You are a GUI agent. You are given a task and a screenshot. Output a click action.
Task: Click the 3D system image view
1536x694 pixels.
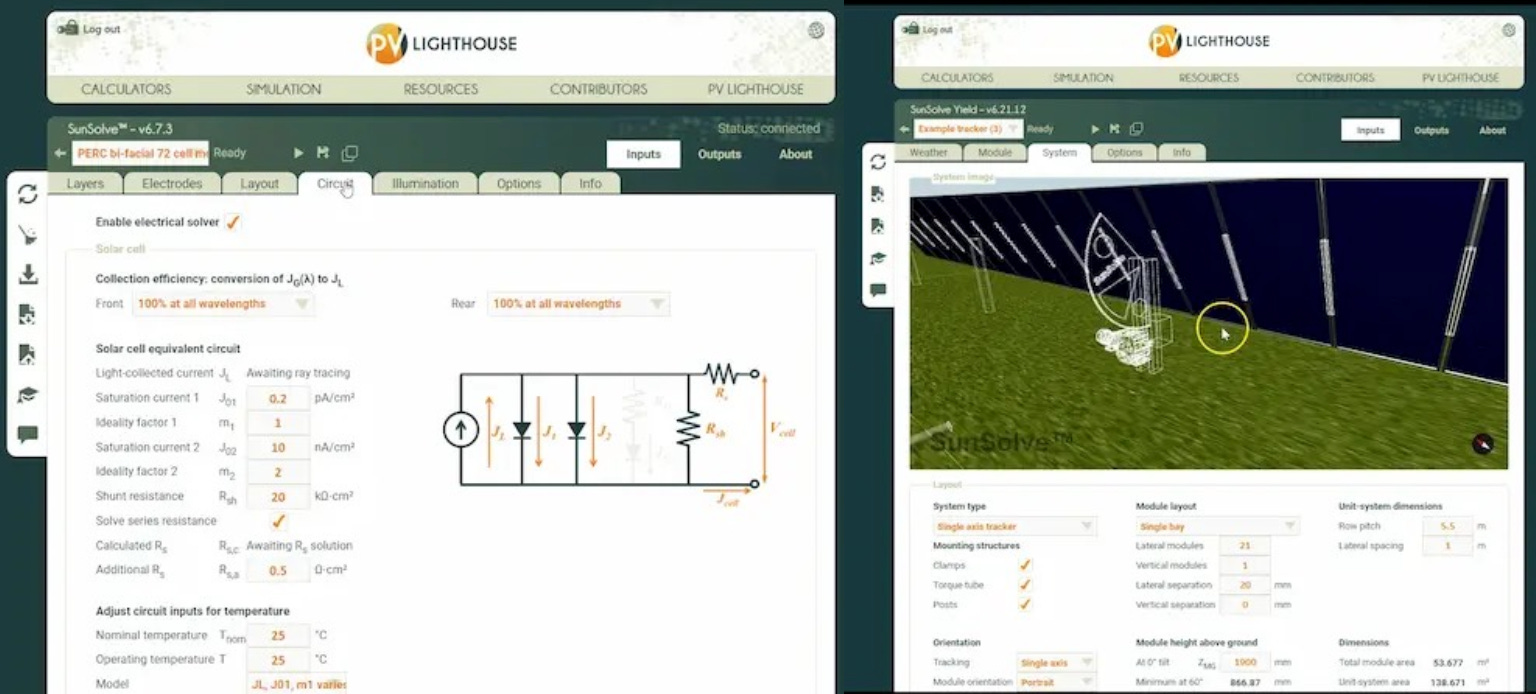coord(1208,324)
